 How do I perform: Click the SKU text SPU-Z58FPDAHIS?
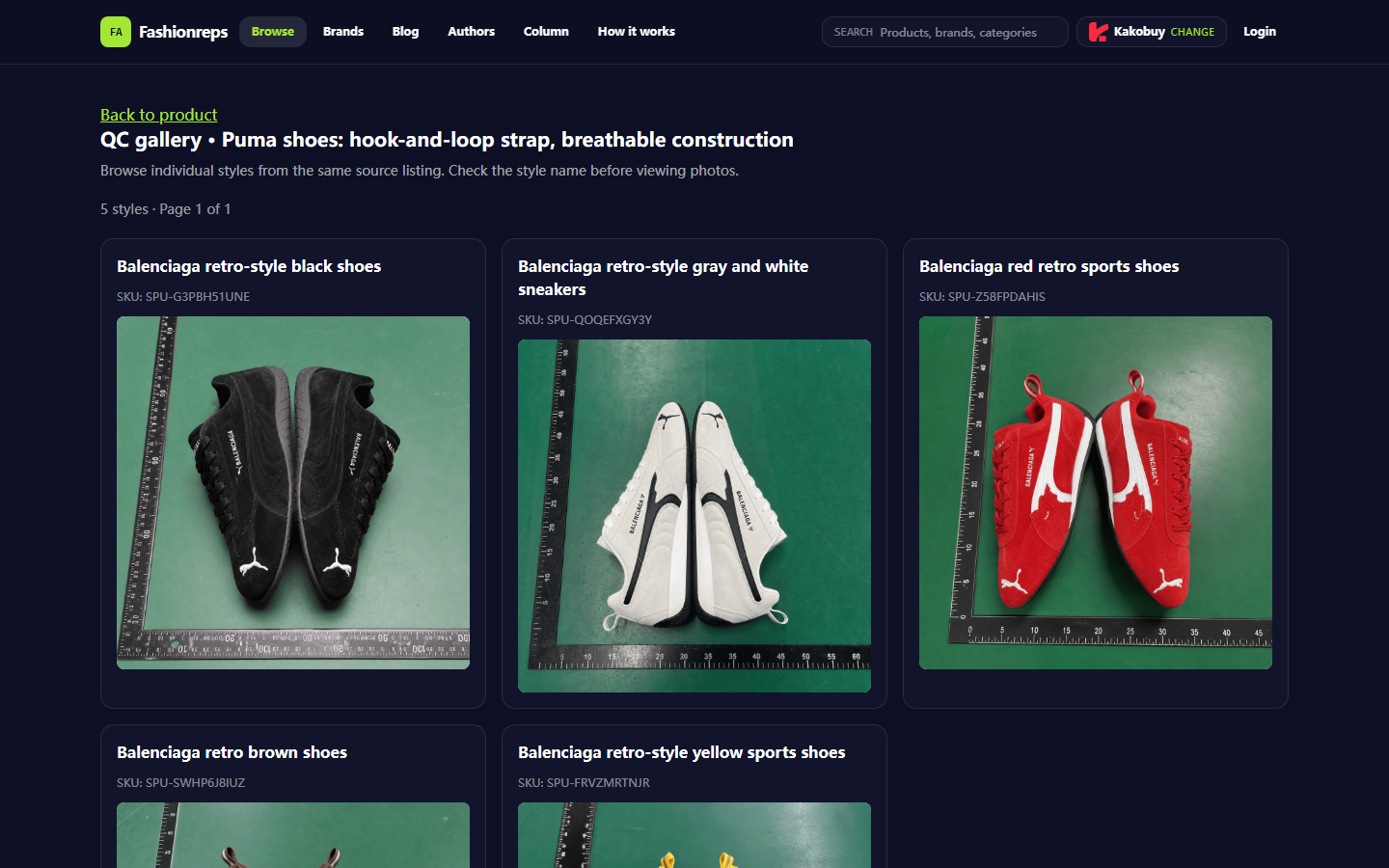(x=982, y=297)
